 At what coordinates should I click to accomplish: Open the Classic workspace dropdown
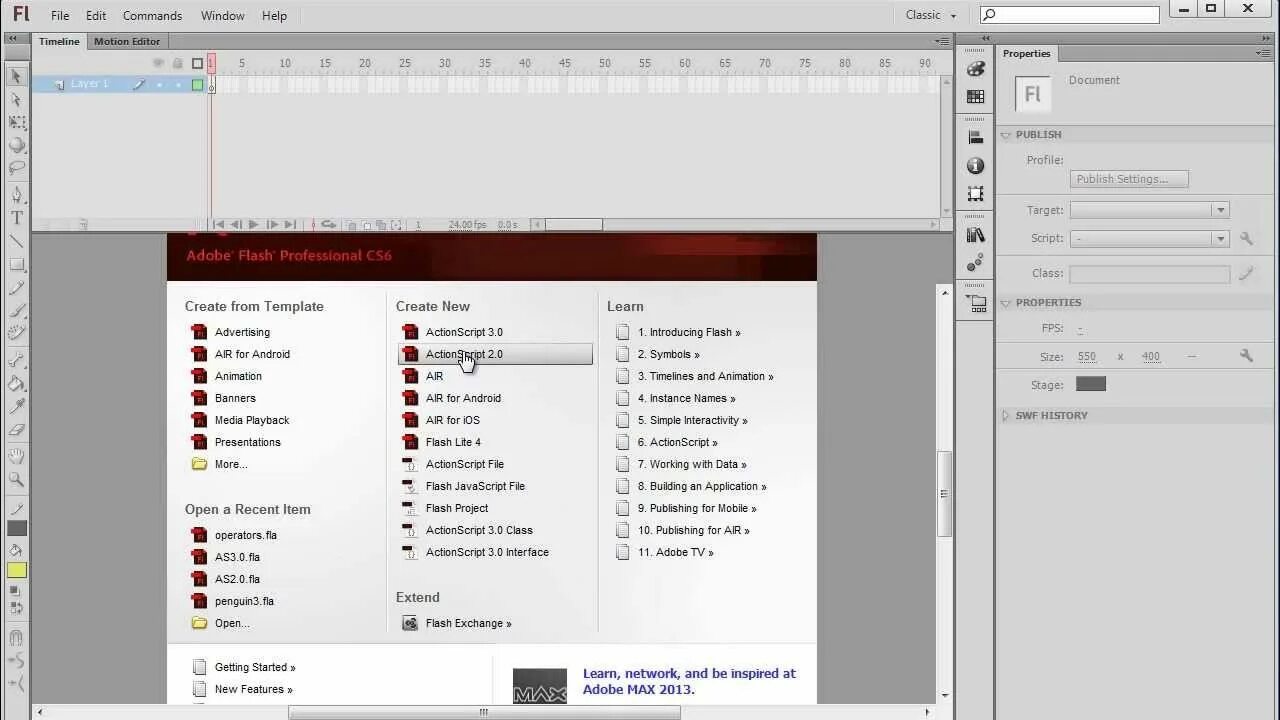point(931,15)
